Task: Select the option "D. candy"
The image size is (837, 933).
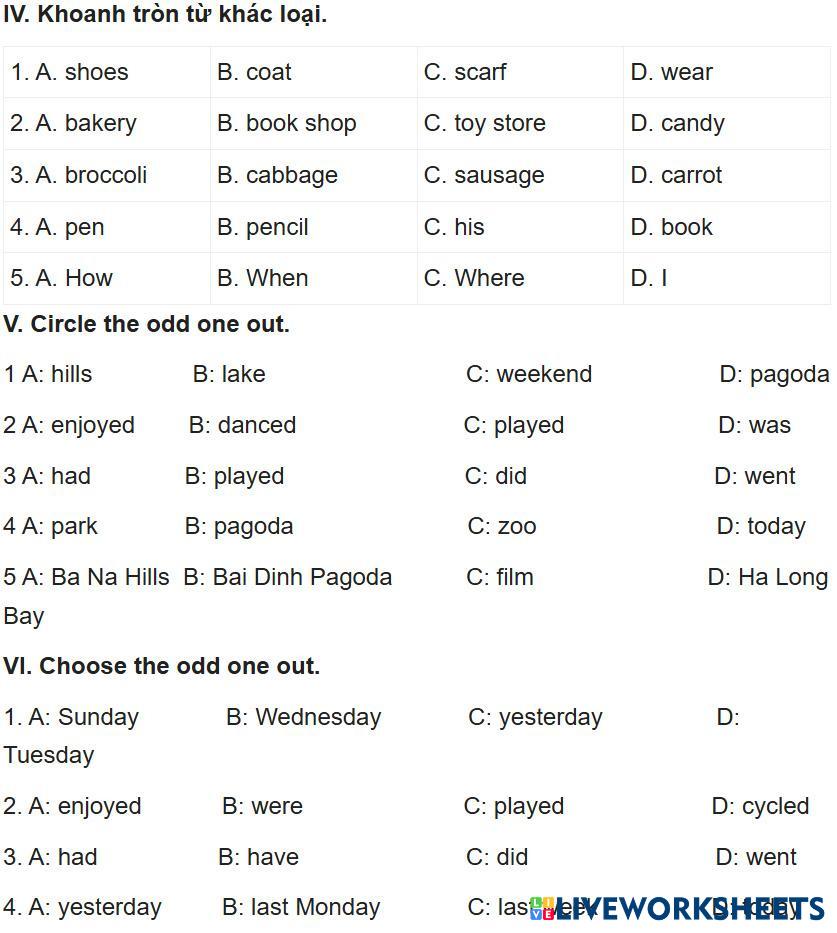Action: click(x=677, y=123)
